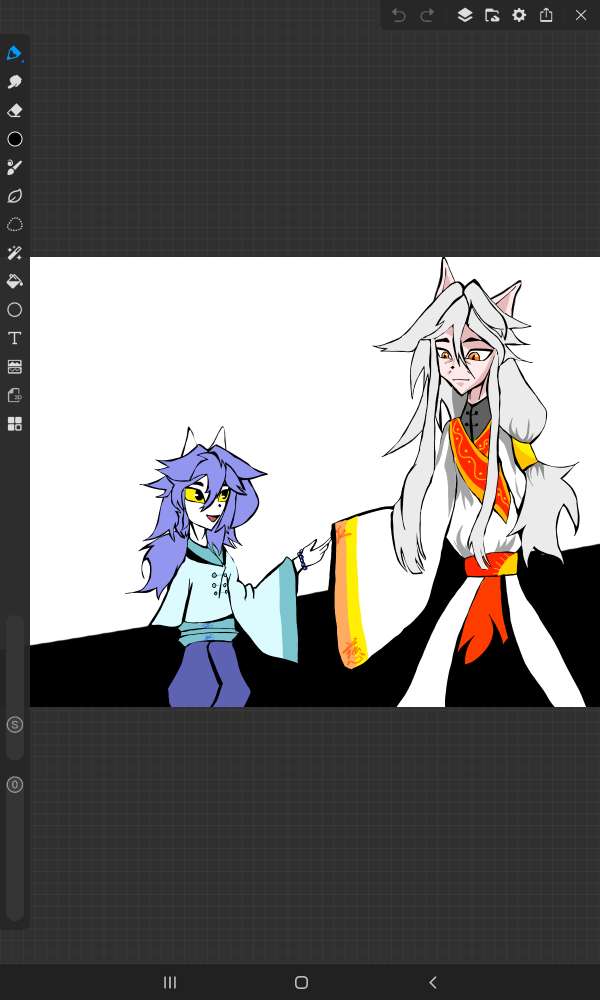Open the brush mixer tool
The height and width of the screenshot is (1000, 600).
coord(14,167)
